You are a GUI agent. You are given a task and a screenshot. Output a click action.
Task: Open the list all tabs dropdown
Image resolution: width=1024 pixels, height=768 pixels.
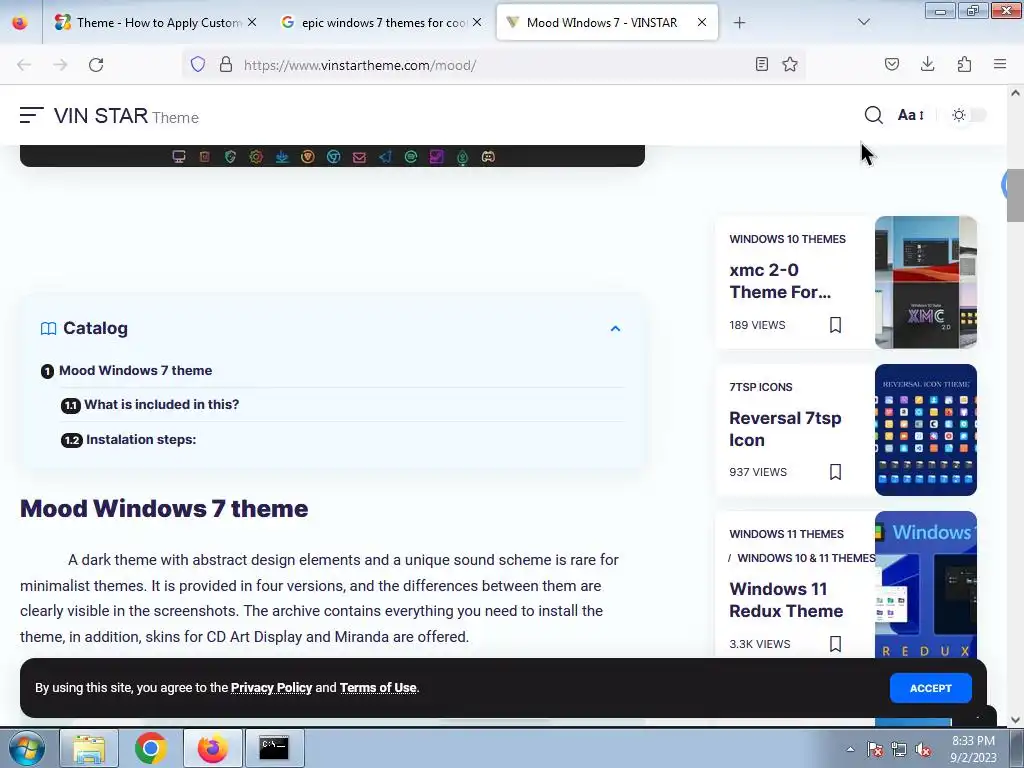click(x=863, y=22)
